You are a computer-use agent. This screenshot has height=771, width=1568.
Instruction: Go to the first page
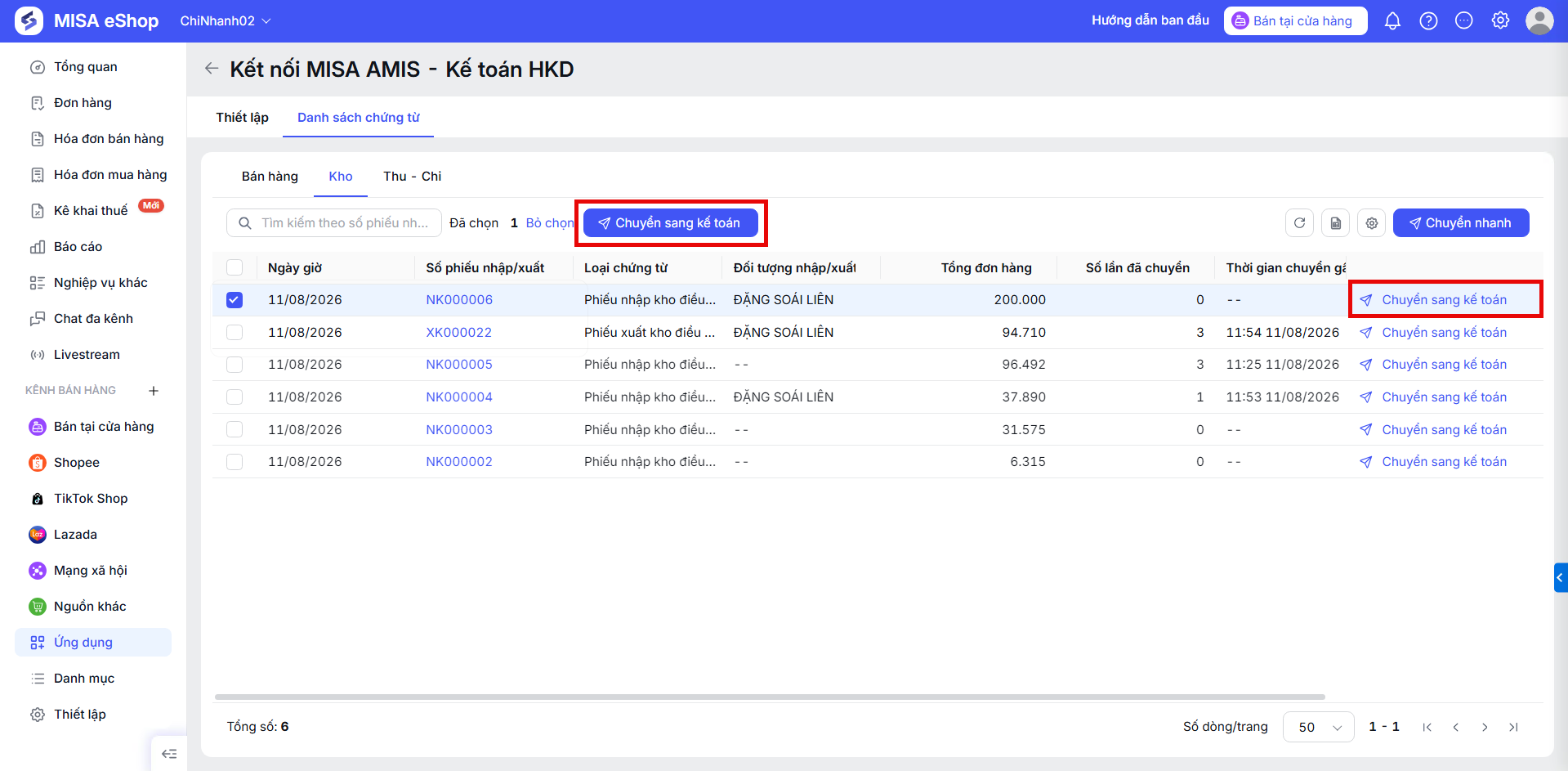(1427, 727)
